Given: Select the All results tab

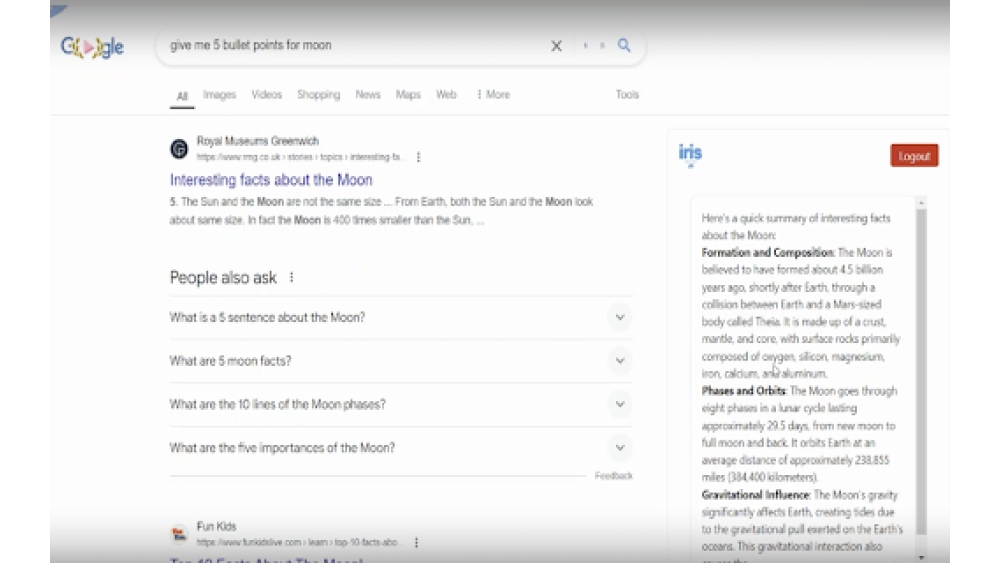Looking at the screenshot, I should (182, 96).
